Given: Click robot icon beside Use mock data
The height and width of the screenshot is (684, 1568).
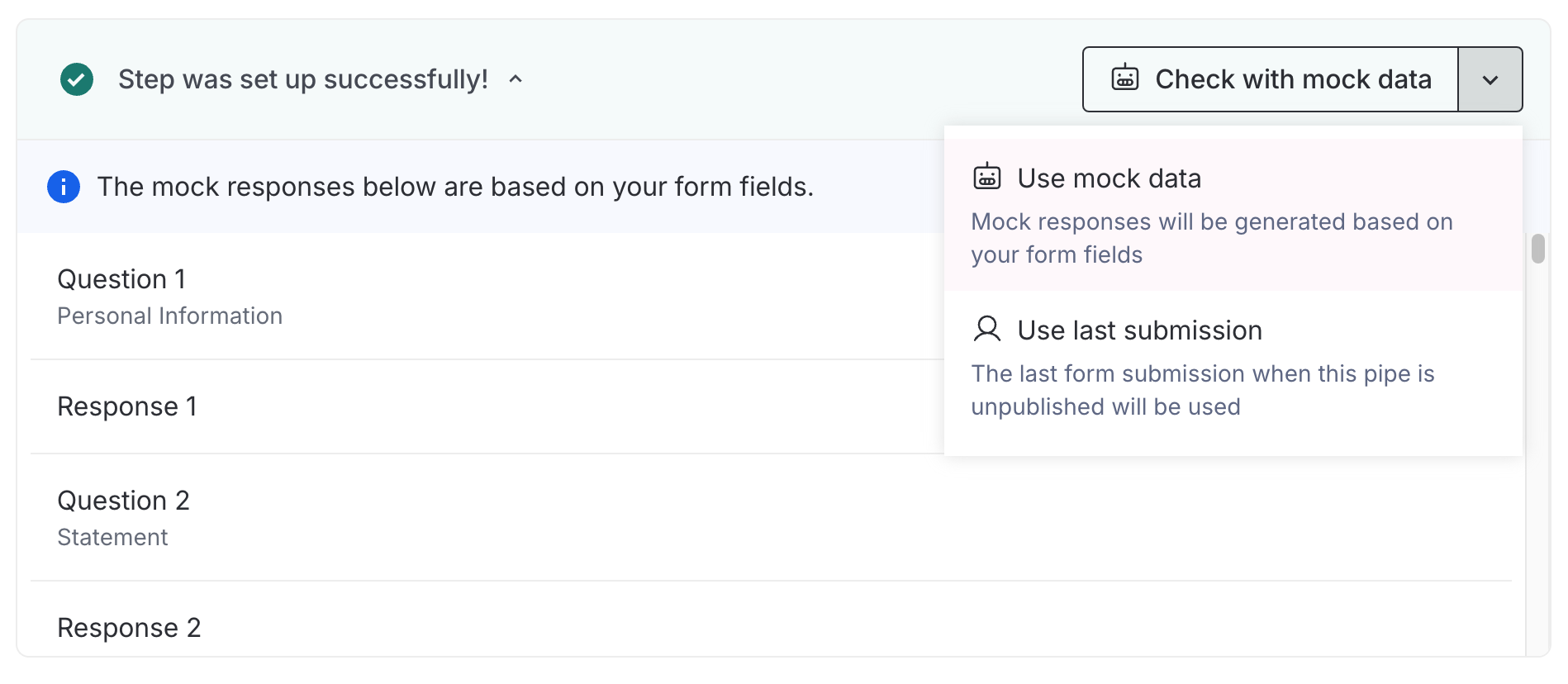Looking at the screenshot, I should (987, 178).
